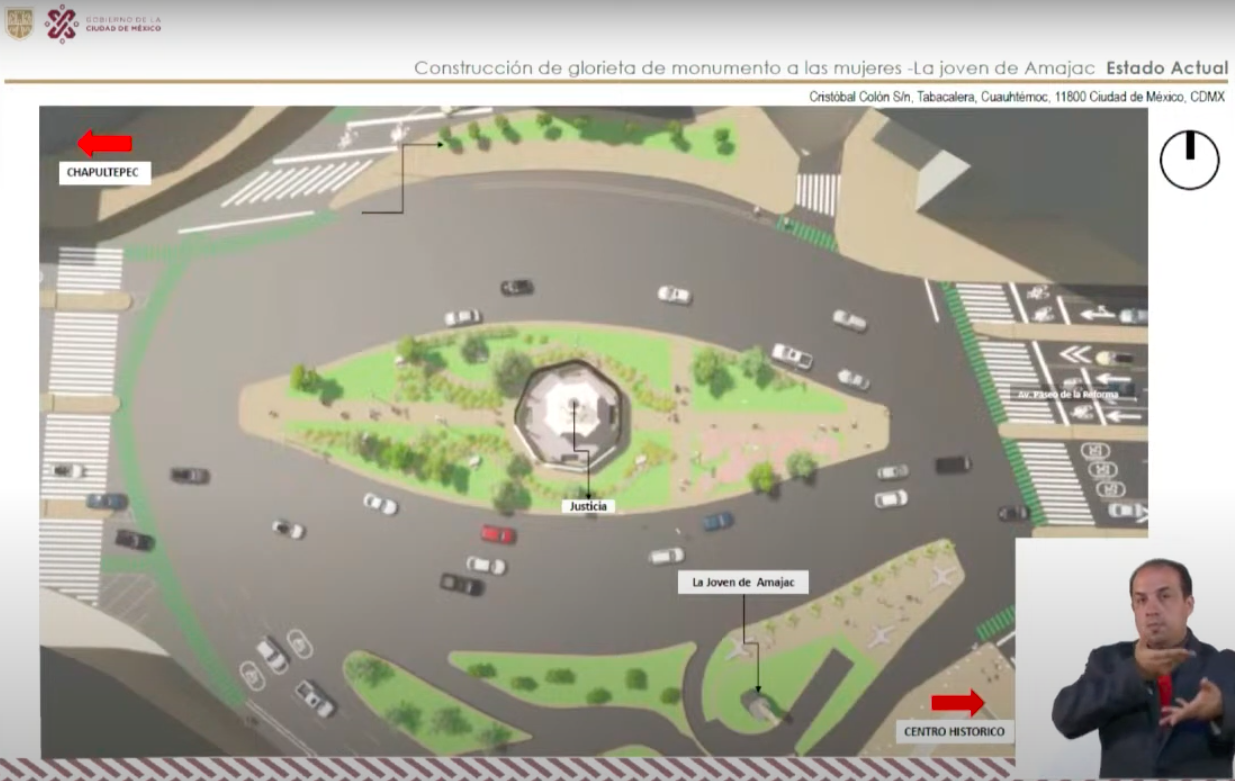Screen dimensions: 1235x781
Task: Click the sign language interpreter inset
Action: pyautogui.click(x=1125, y=658)
